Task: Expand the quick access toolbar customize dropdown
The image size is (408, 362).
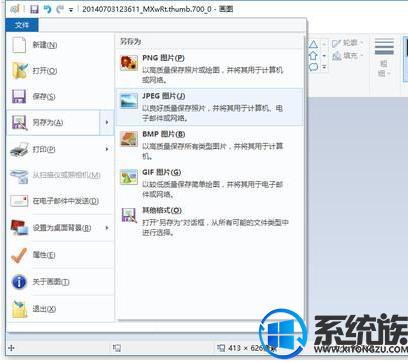Action: (x=71, y=10)
